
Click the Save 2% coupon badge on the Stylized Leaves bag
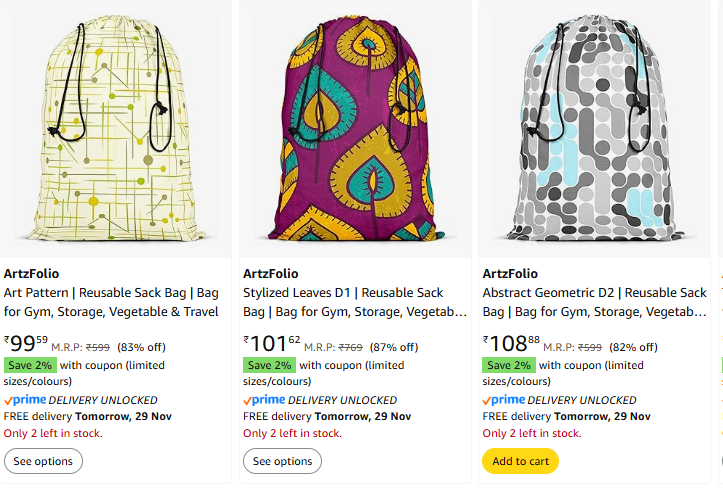[x=269, y=365]
